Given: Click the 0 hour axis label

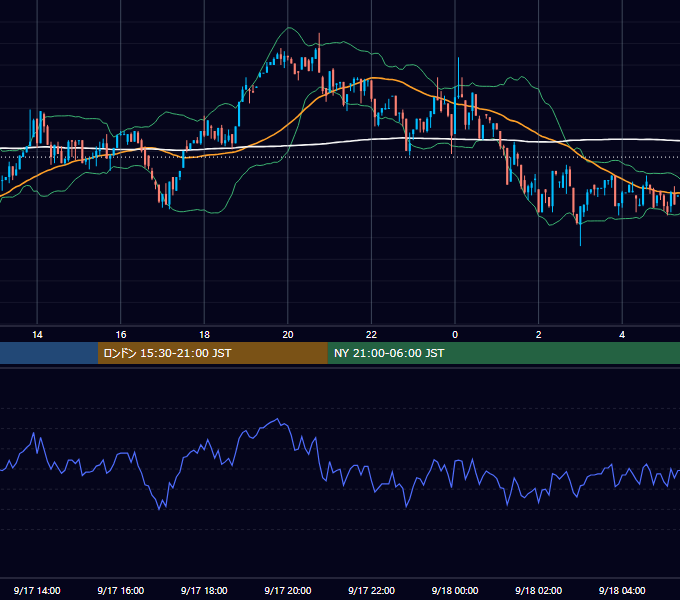Looking at the screenshot, I should (455, 335).
